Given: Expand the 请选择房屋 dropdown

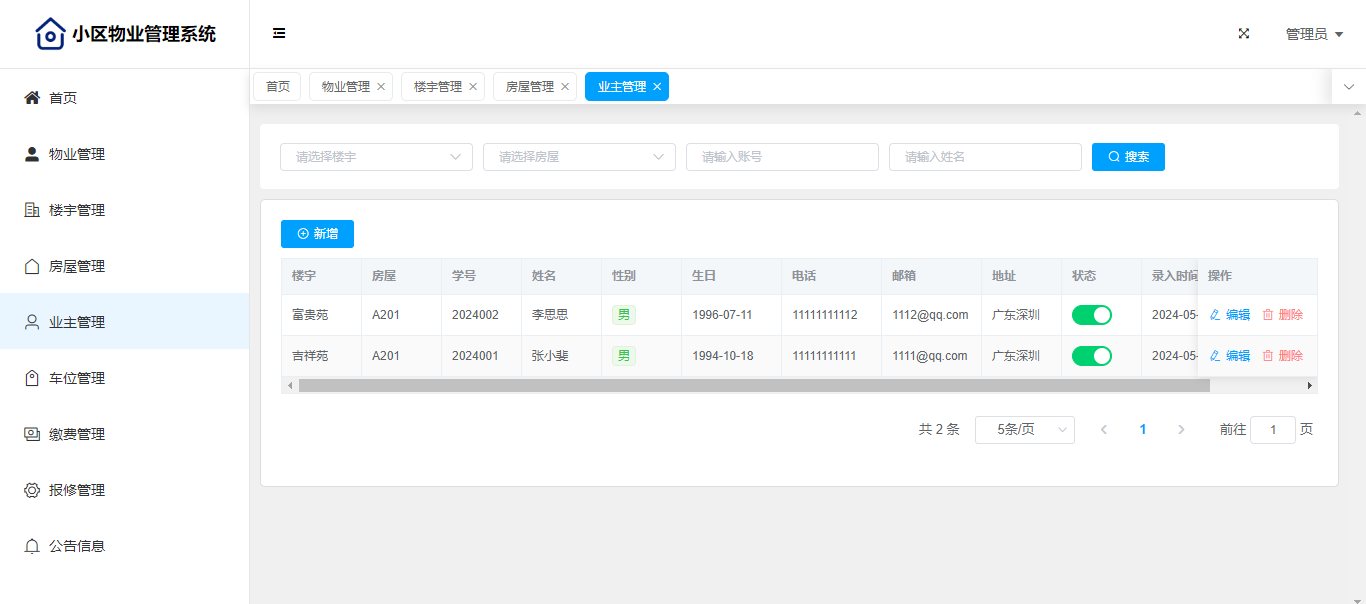Looking at the screenshot, I should (x=579, y=157).
